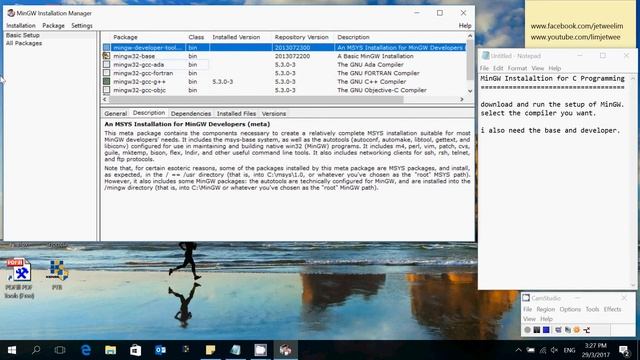Mark the mingw32-gcc-ada package checkbox
The height and width of the screenshot is (360, 640).
[107, 64]
